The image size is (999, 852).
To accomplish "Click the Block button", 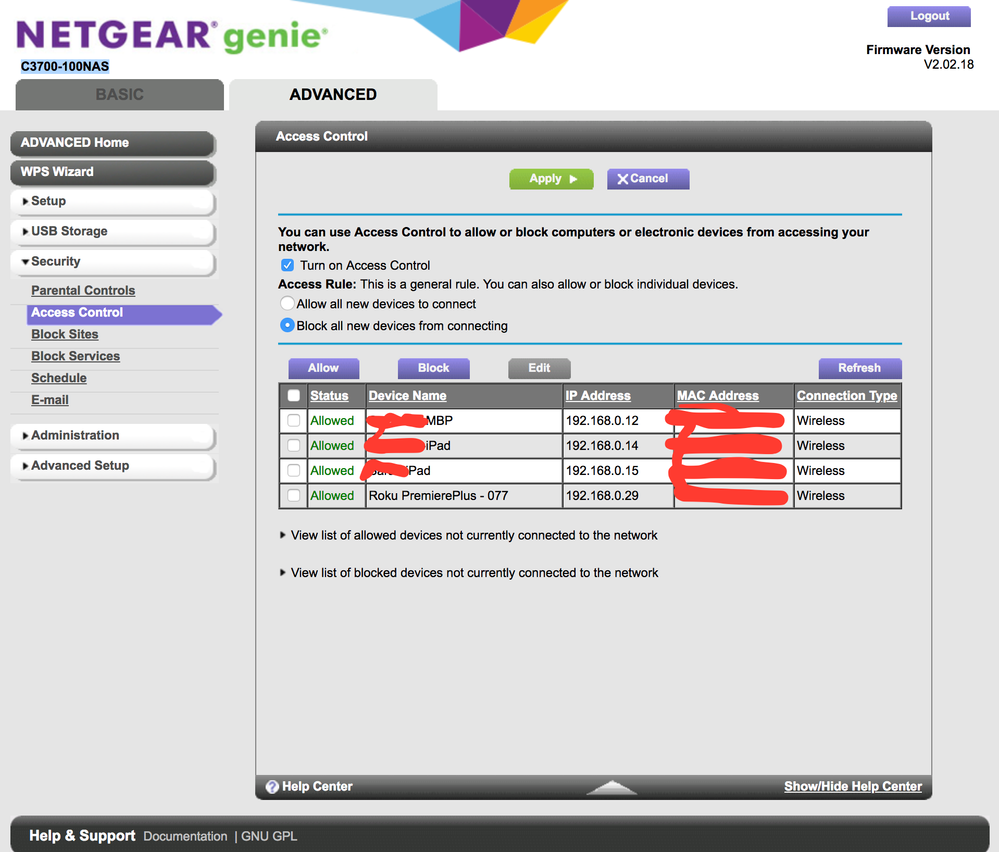I will [434, 368].
